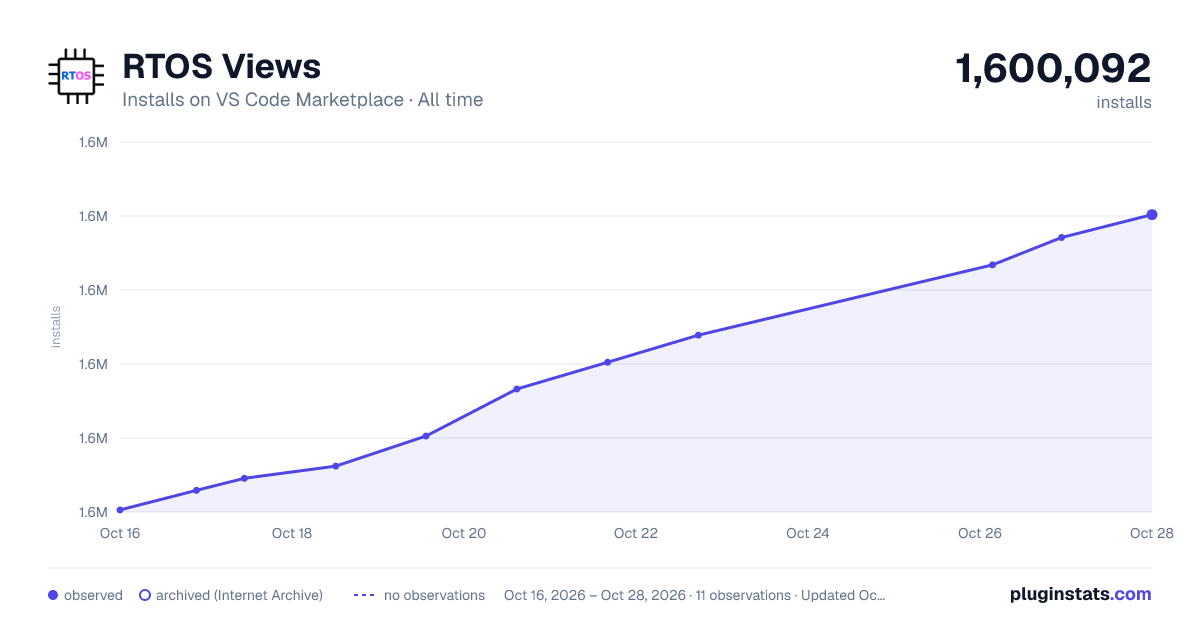Click the Oct 16, 2026 – Oct 28, 2026 date range text
The image size is (1200, 630).
pyautogui.click(x=595, y=595)
